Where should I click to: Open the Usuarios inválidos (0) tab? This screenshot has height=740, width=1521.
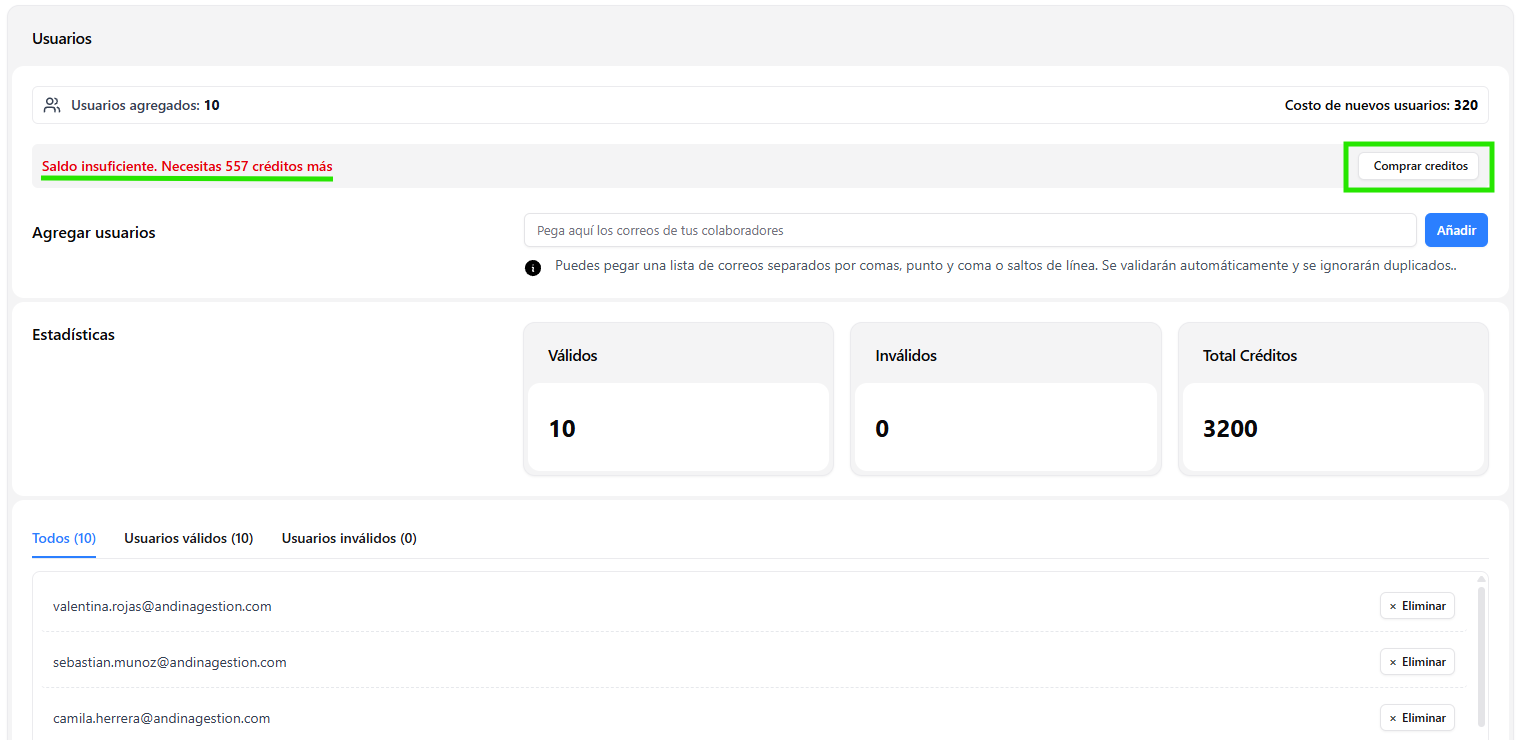(x=349, y=538)
